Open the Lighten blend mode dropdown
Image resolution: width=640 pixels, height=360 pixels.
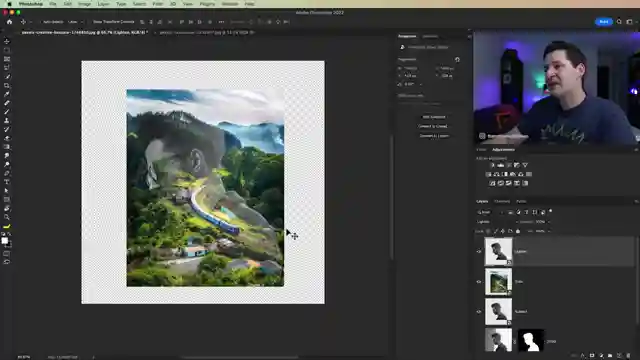(497, 222)
